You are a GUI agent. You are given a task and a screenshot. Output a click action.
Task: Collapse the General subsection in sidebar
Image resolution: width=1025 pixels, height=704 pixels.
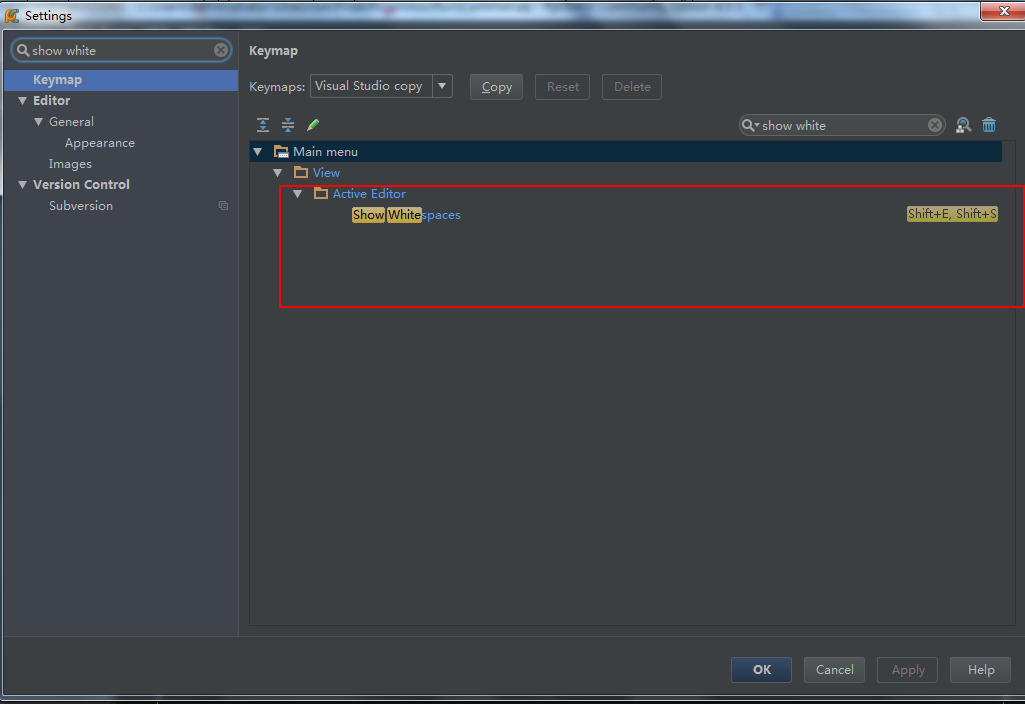39,122
